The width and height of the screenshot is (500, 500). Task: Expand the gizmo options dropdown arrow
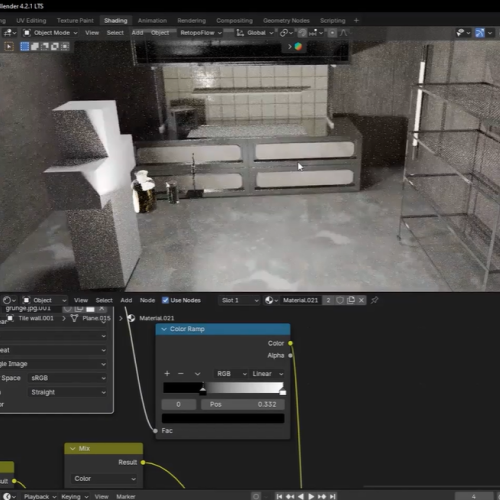point(490,33)
